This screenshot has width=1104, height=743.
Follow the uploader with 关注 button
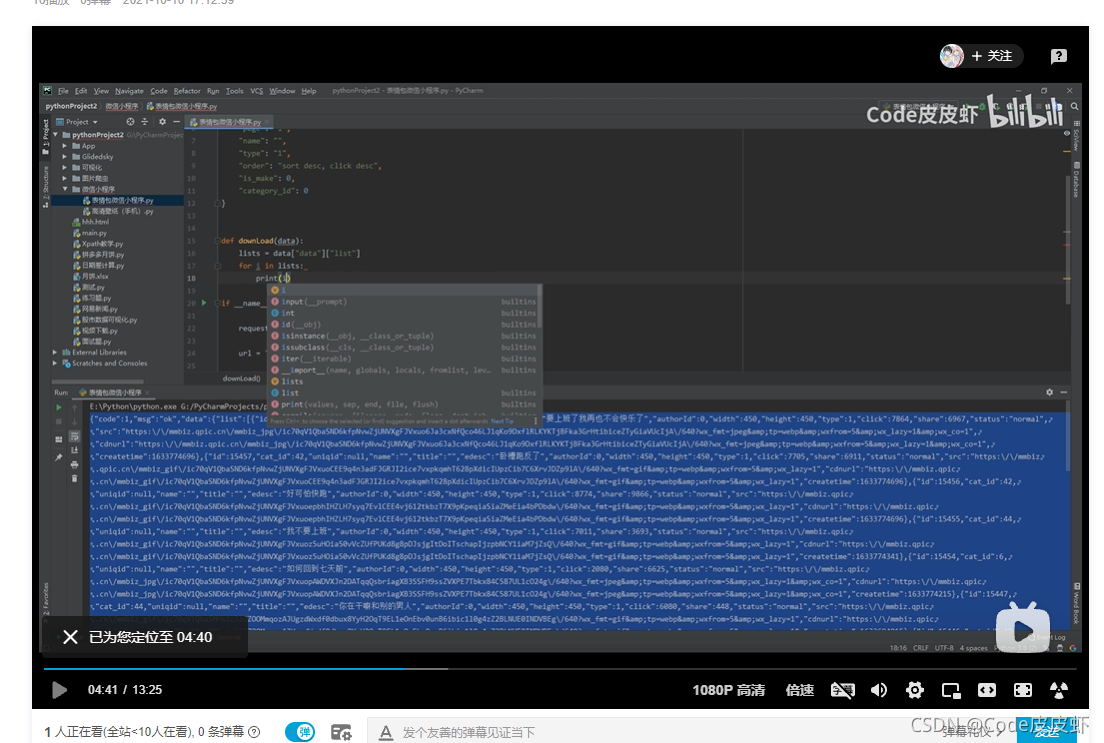992,56
